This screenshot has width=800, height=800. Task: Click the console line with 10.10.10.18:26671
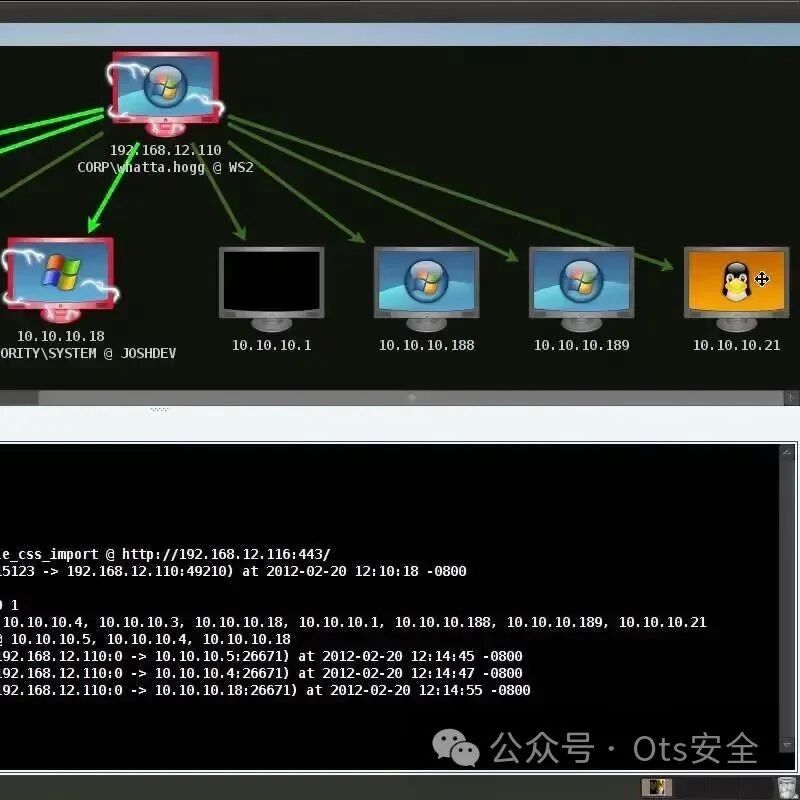(x=265, y=690)
